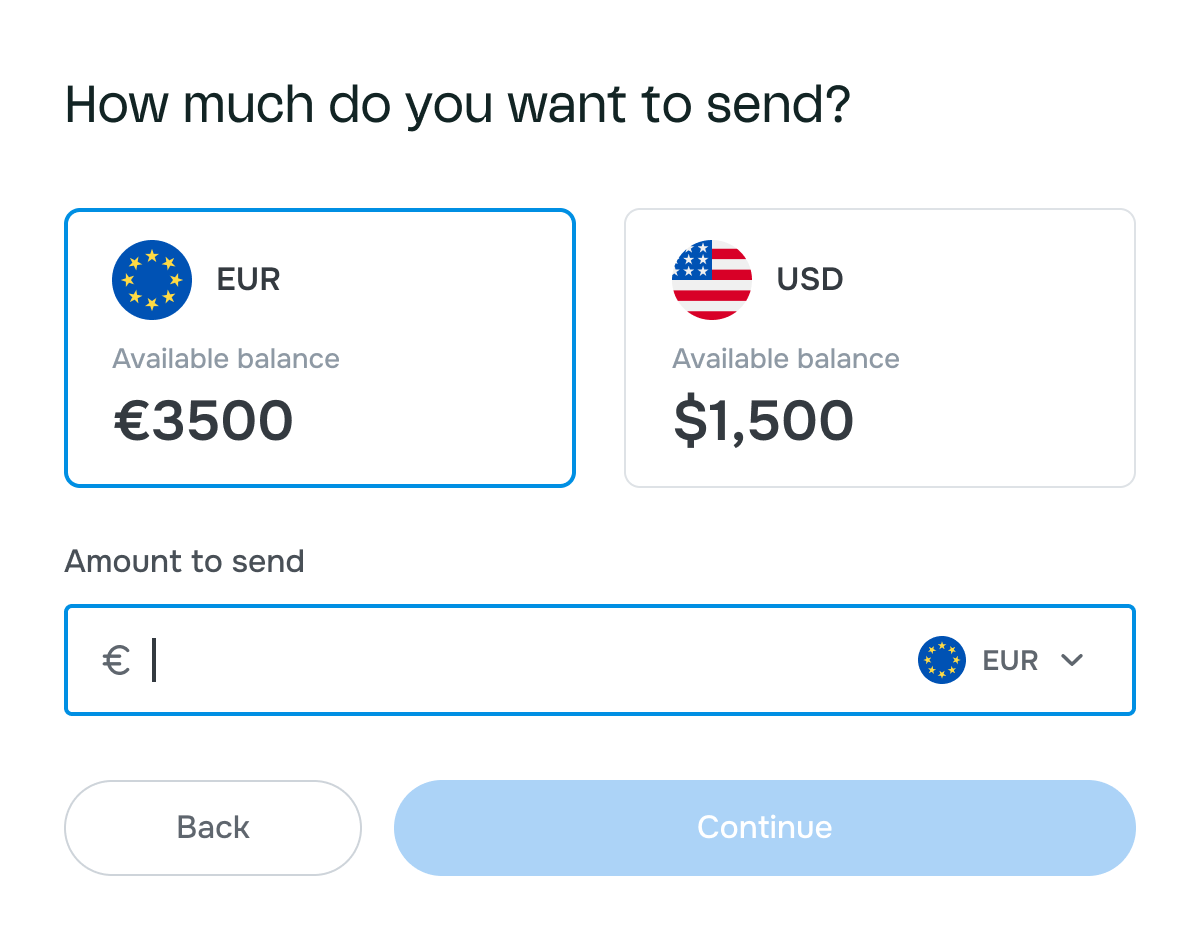The height and width of the screenshot is (940, 1200).
Task: Select the EUR balance card
Action: [x=320, y=347]
